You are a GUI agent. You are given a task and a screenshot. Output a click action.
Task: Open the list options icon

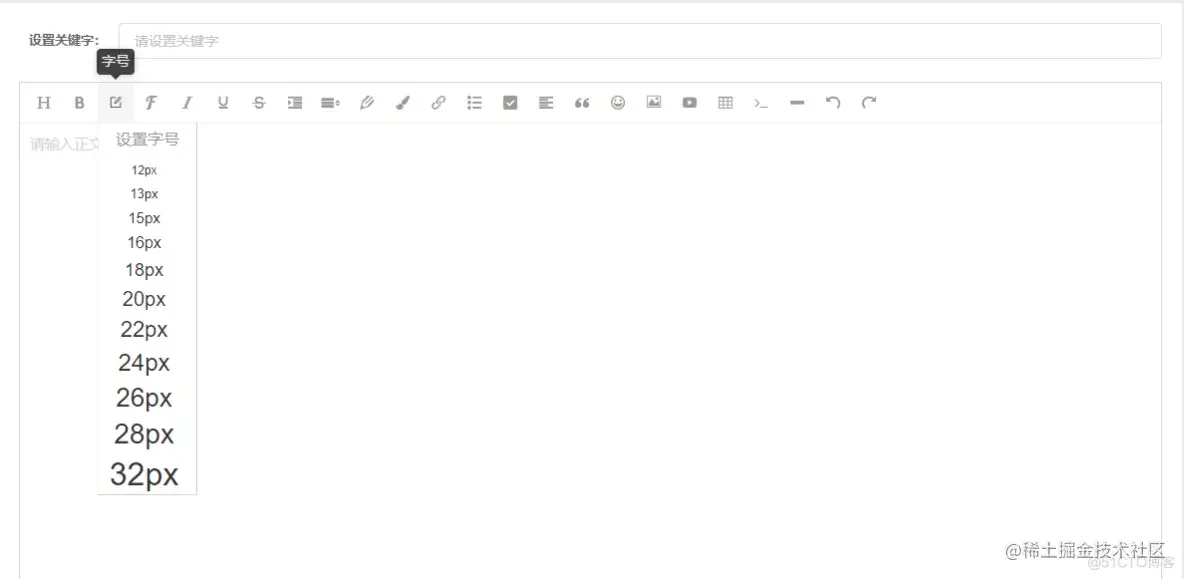[474, 103]
